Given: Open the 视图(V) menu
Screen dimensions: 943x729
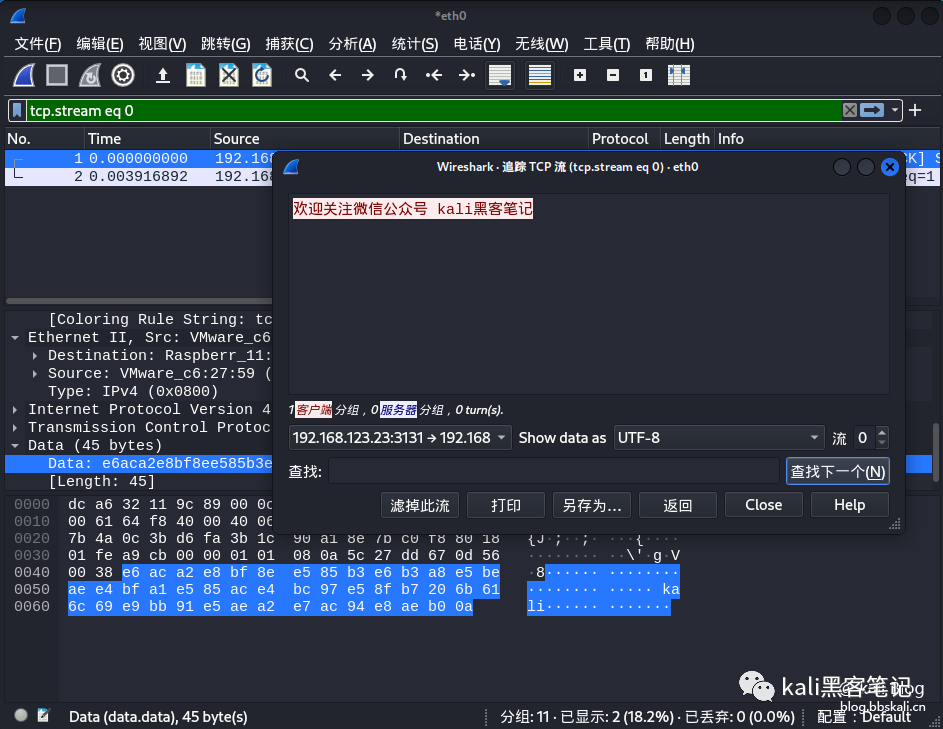Looking at the screenshot, I should (x=162, y=44).
